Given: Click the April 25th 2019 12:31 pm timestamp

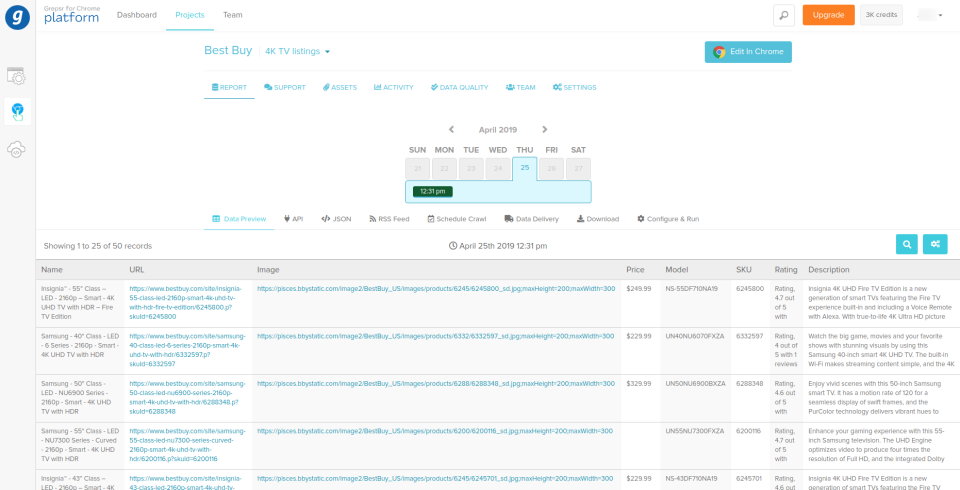Looking at the screenshot, I should [498, 246].
